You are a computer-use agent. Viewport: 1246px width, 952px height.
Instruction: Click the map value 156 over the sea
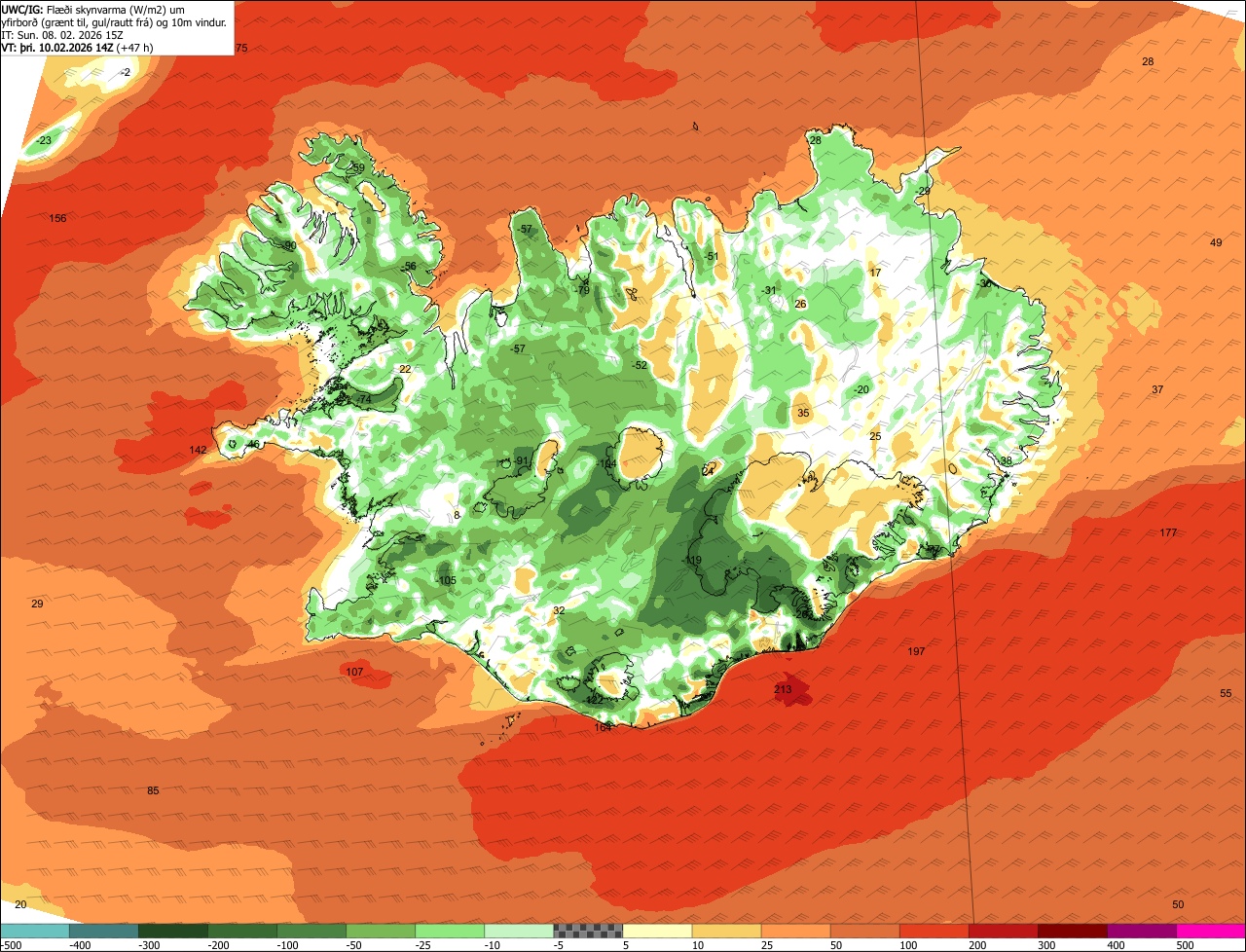[x=58, y=218]
